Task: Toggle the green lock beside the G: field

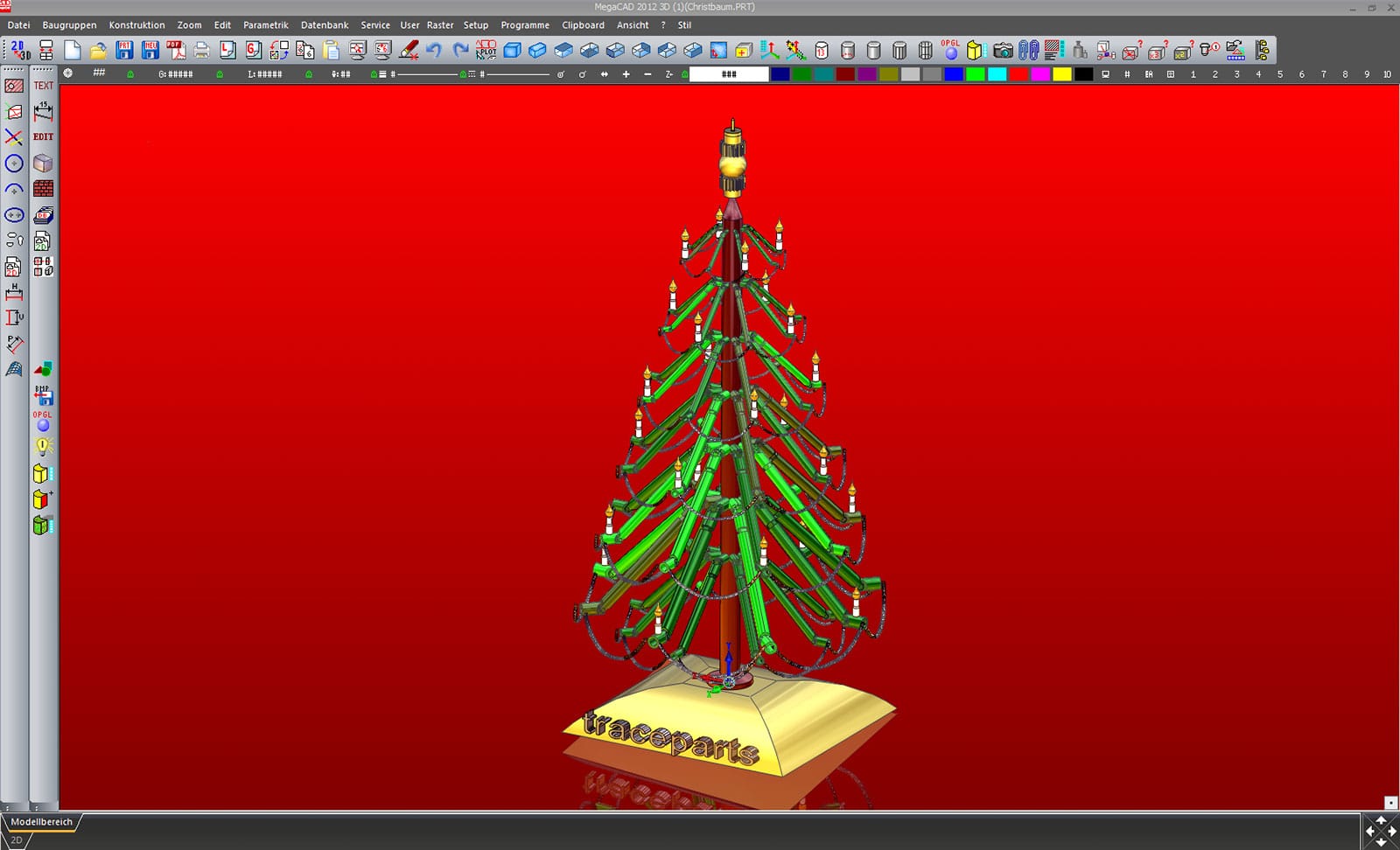Action: click(130, 74)
